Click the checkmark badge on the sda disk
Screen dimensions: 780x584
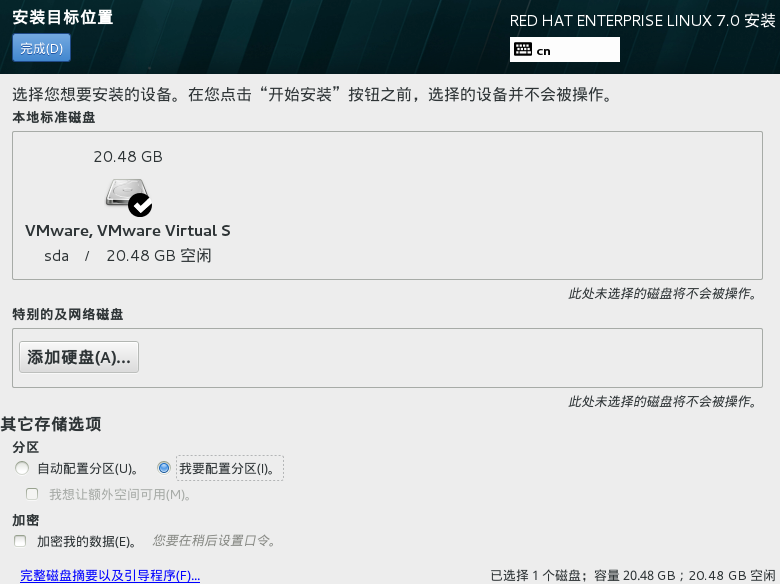click(x=140, y=205)
